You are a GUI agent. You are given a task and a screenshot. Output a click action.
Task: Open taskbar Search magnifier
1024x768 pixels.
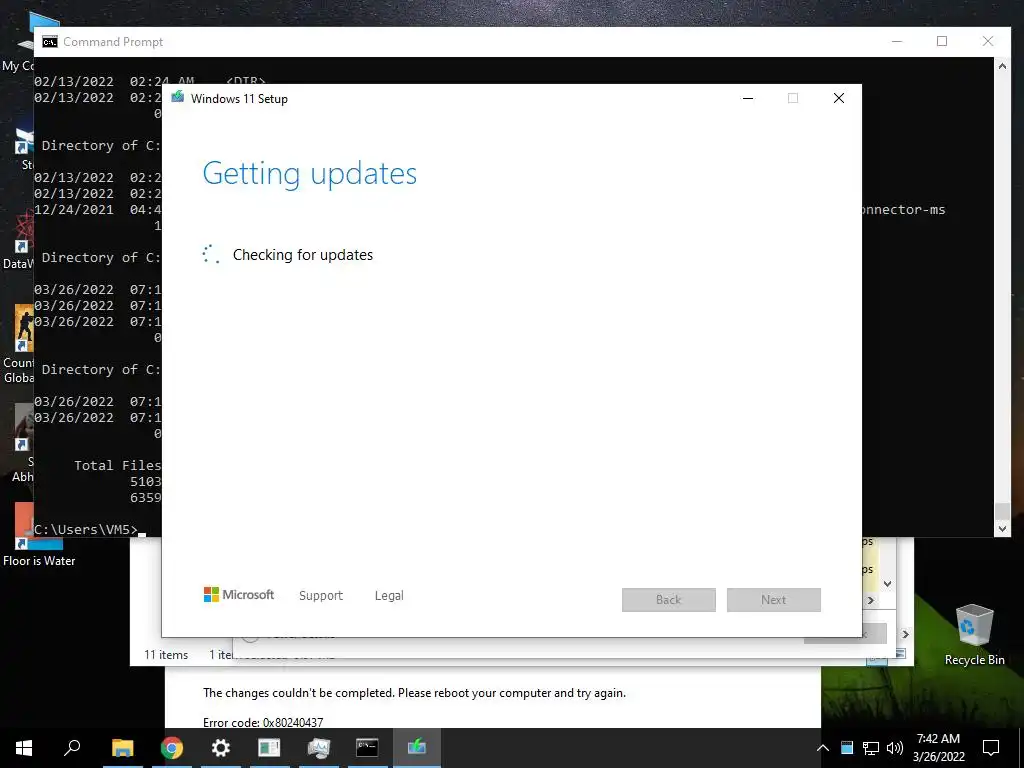tap(72, 748)
